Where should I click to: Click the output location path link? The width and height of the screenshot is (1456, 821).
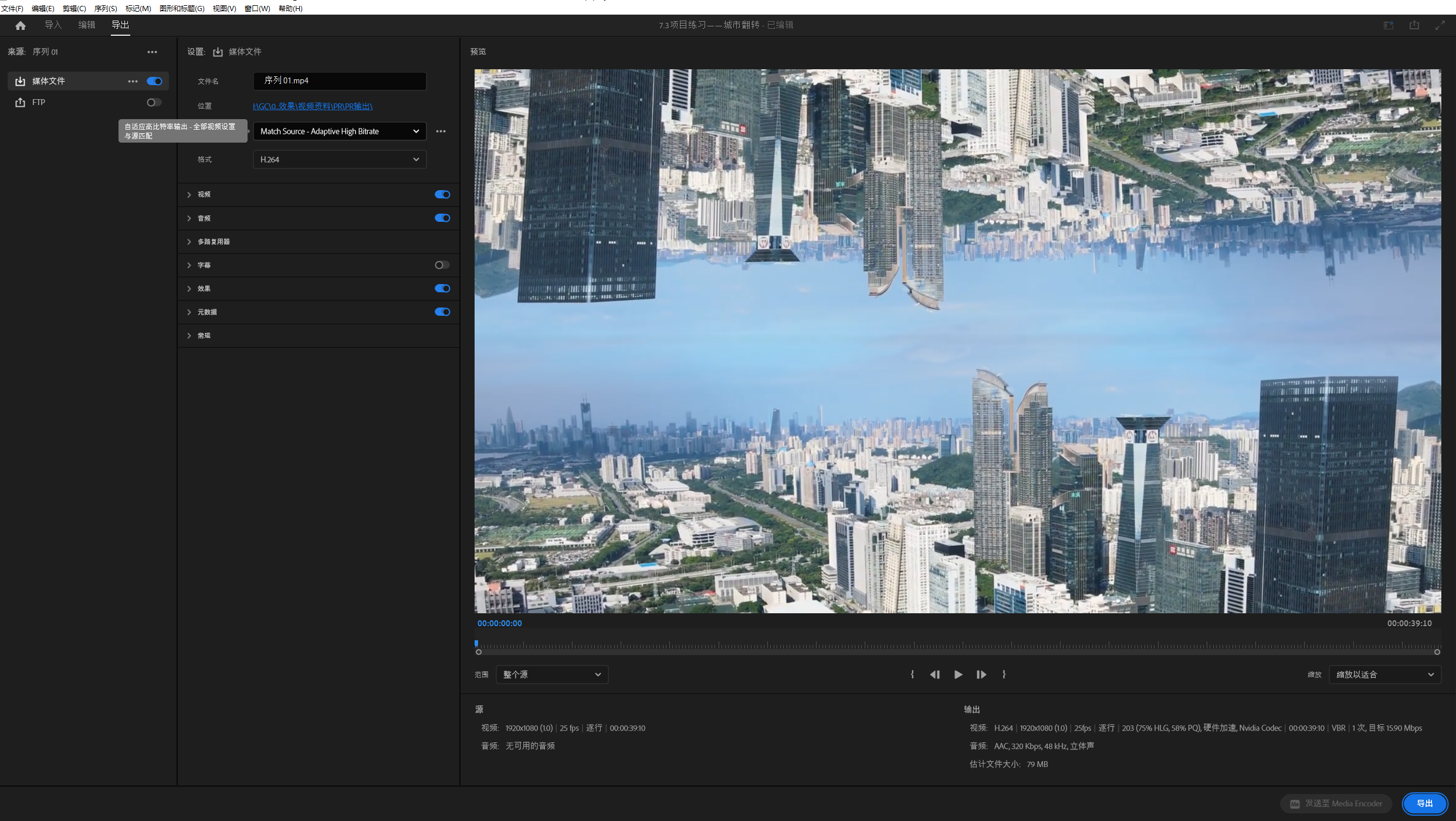(x=313, y=106)
